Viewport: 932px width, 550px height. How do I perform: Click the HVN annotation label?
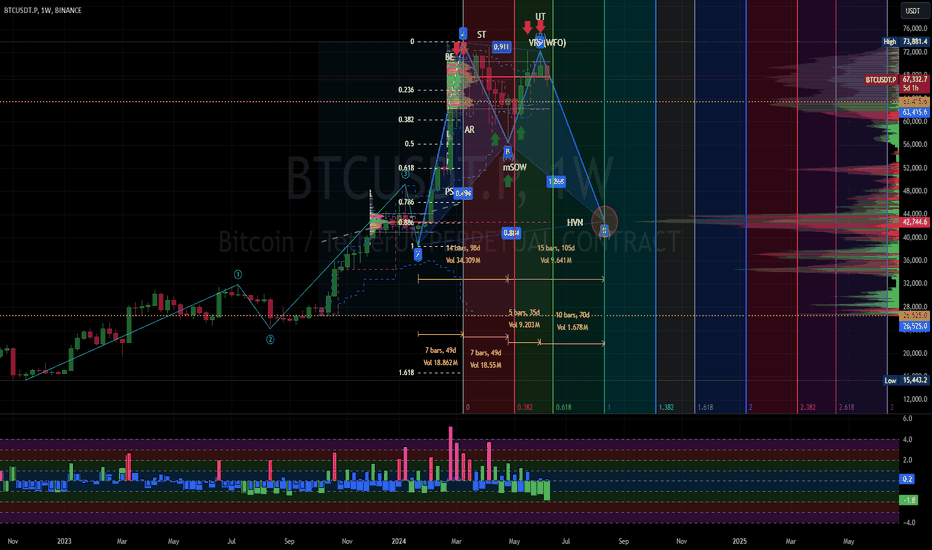575,222
